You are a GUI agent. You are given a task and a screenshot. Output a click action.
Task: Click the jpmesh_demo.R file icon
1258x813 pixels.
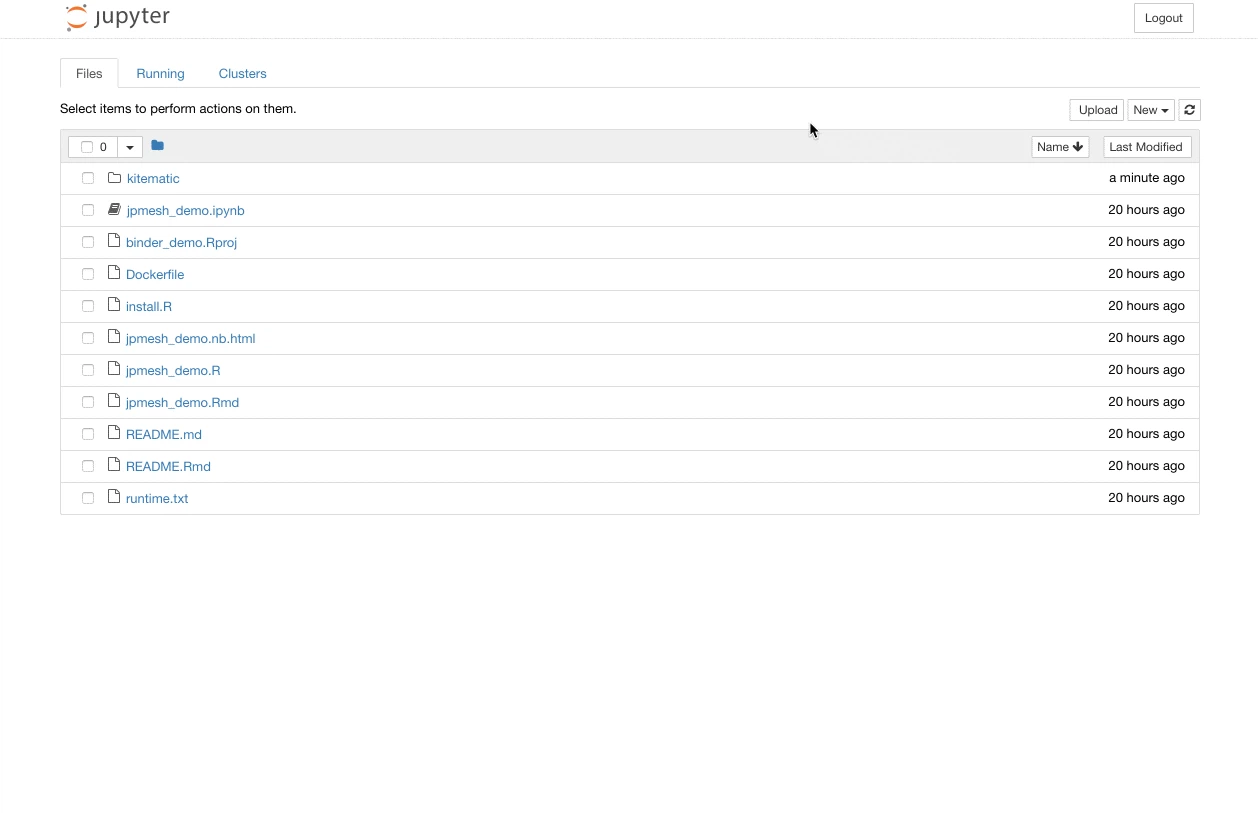coord(114,370)
